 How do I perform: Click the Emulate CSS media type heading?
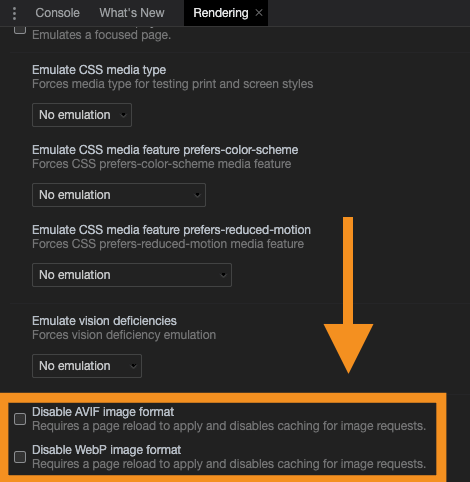tap(99, 70)
